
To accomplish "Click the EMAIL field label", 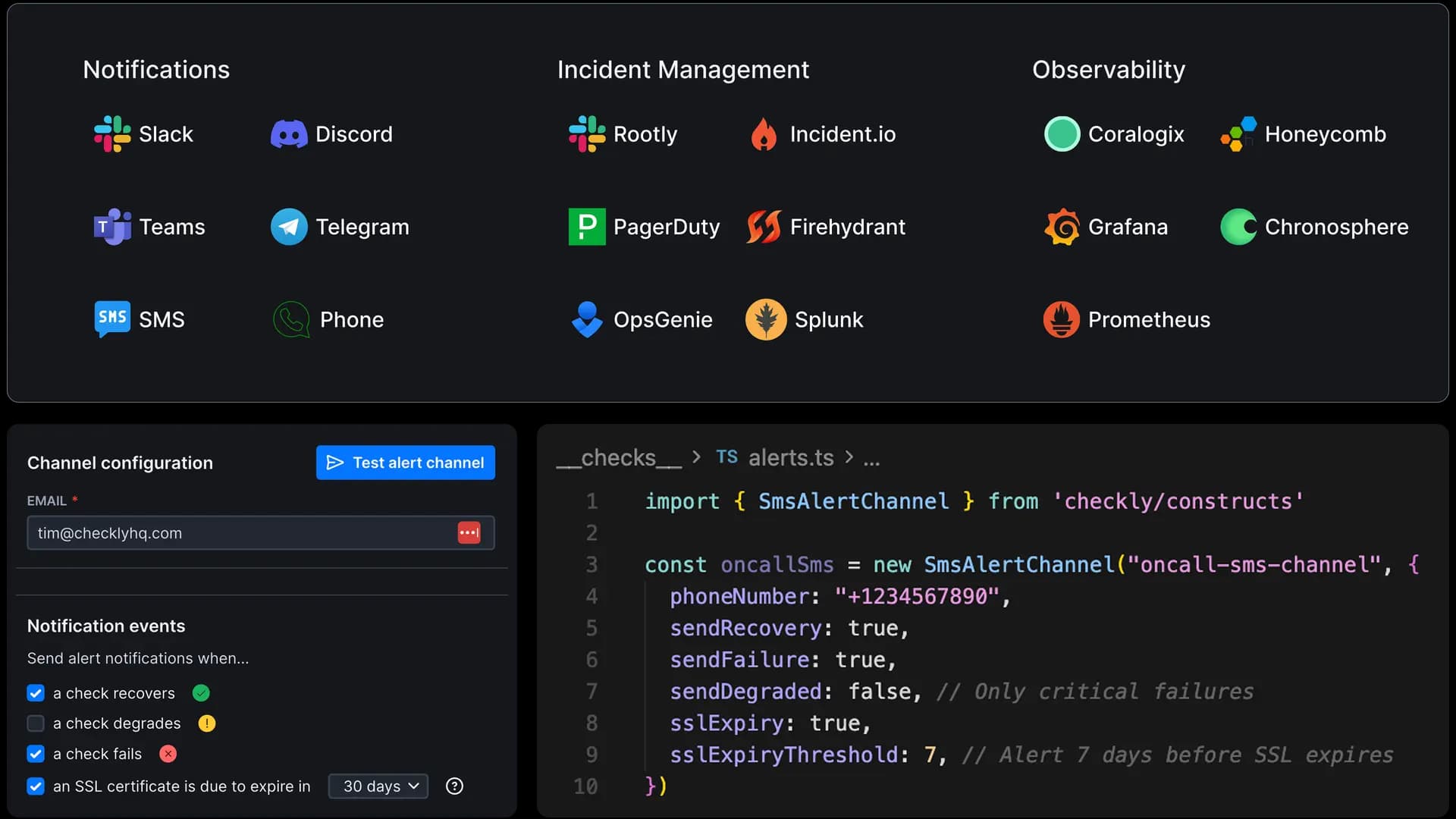I will tap(47, 501).
